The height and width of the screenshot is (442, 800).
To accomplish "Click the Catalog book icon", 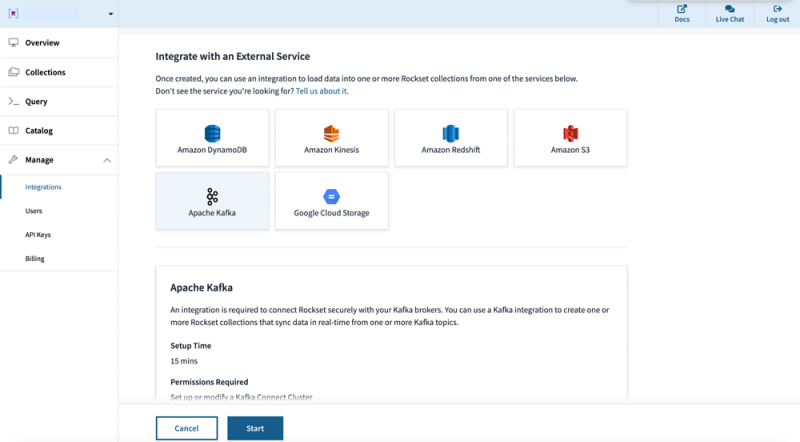I will pyautogui.click(x=14, y=131).
